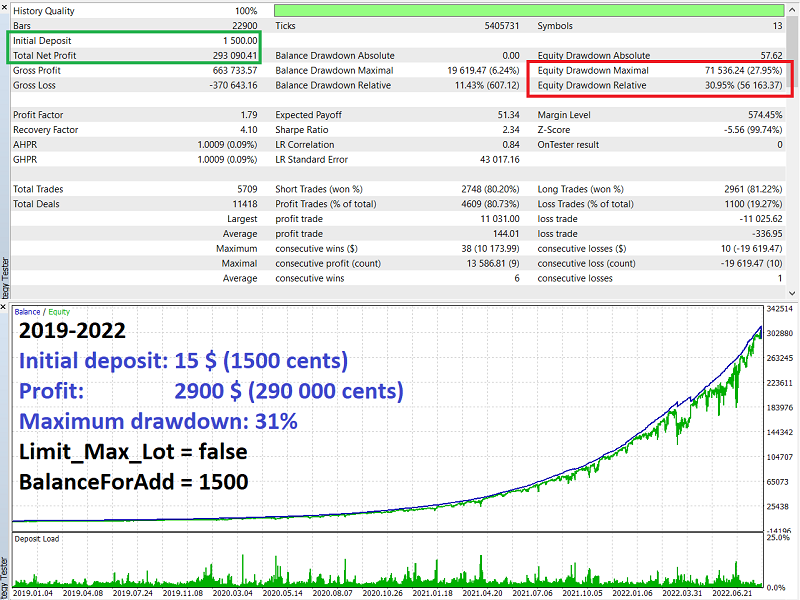Screen dimensions: 800x600
Task: Click Loss Trades value 1100 (19.27%)
Action: [x=753, y=204]
